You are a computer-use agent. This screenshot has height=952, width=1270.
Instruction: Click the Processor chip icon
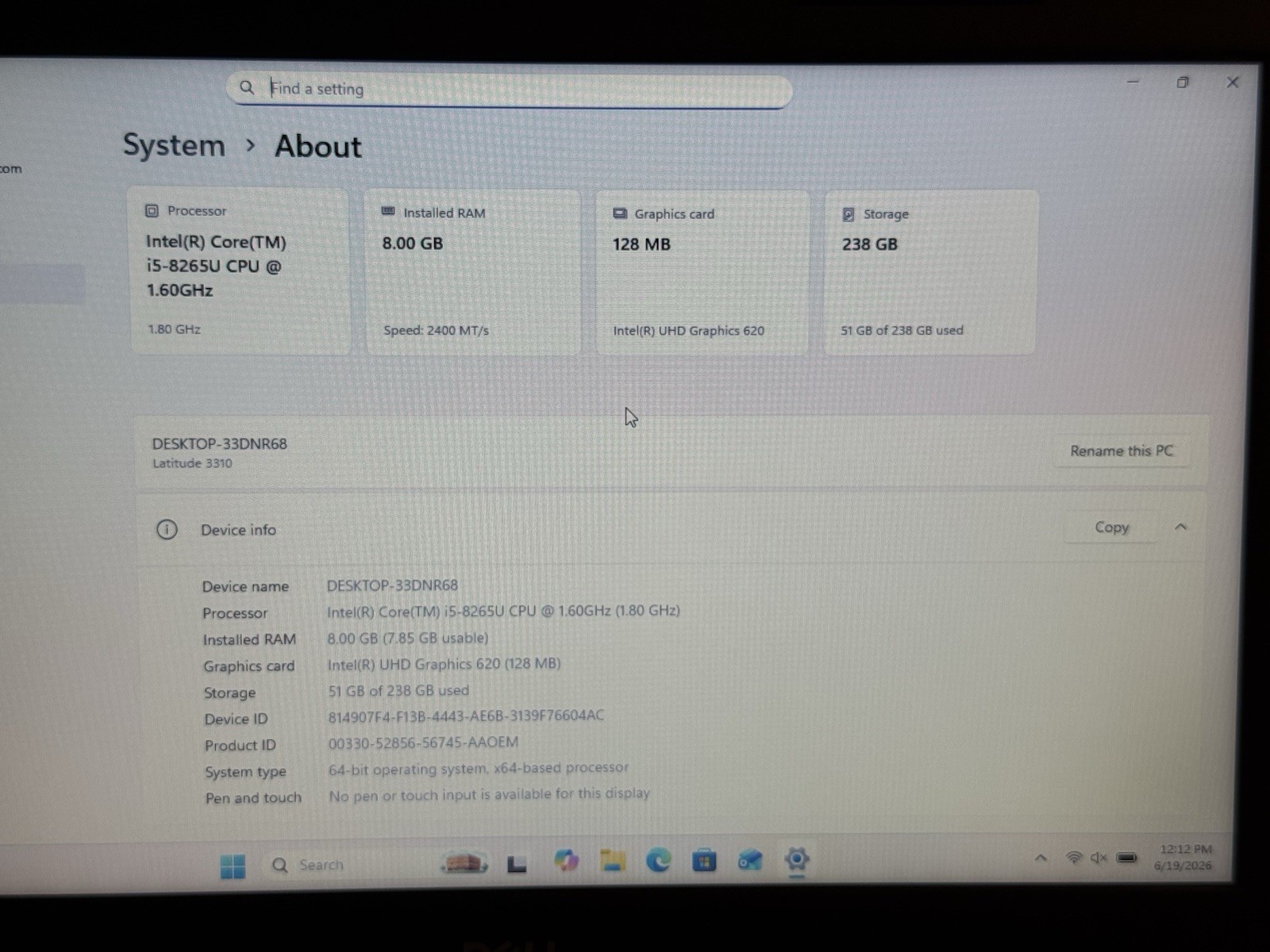[152, 210]
